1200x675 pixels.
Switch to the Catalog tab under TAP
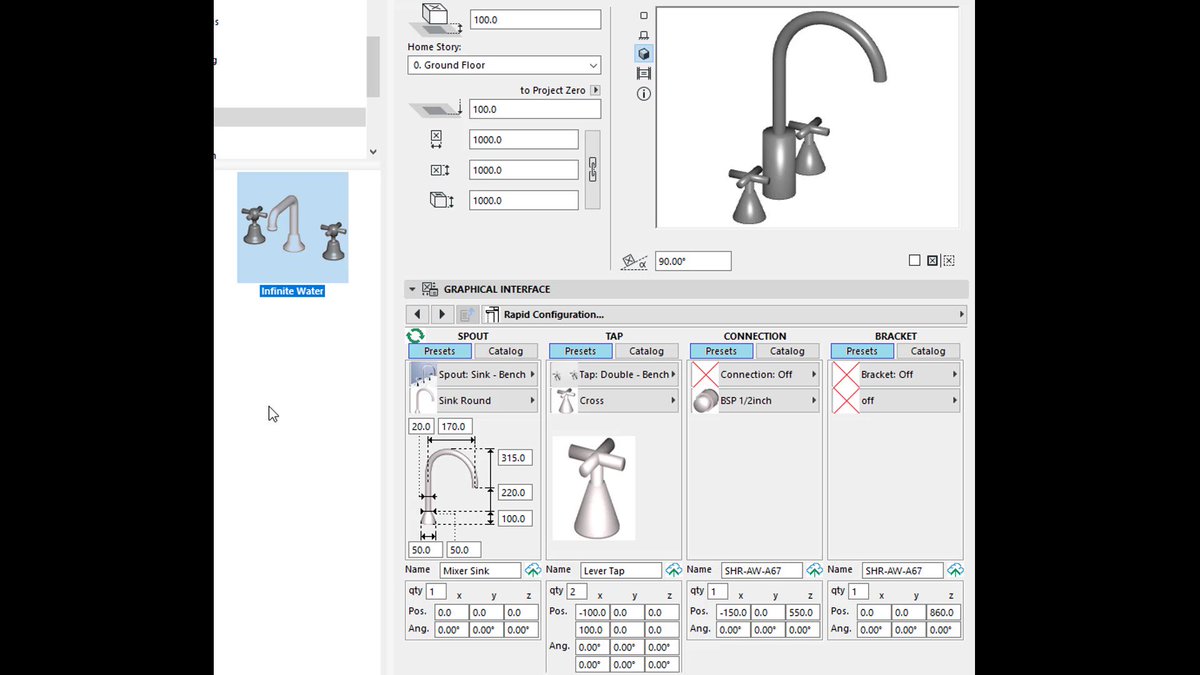646,351
